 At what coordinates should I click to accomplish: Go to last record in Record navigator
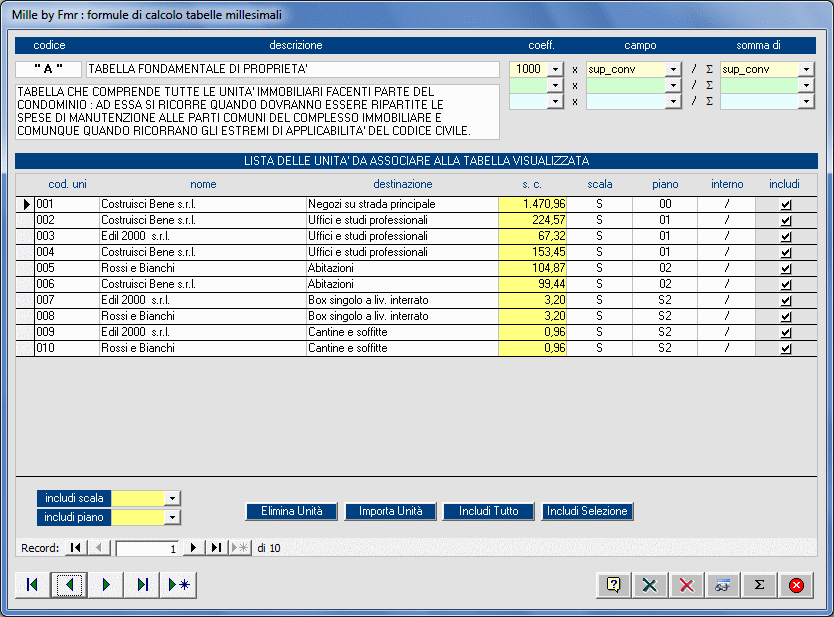(216, 548)
